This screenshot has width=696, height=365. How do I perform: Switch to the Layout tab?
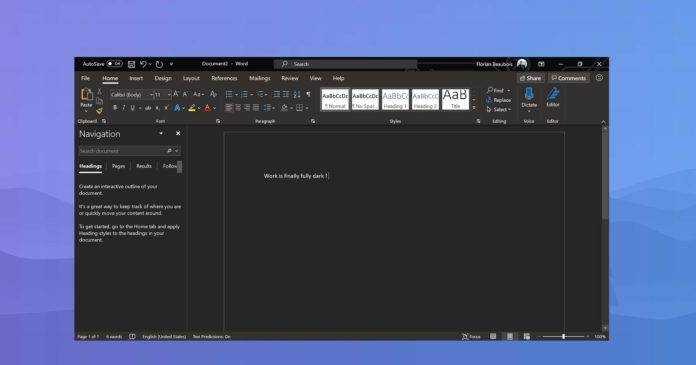(191, 78)
